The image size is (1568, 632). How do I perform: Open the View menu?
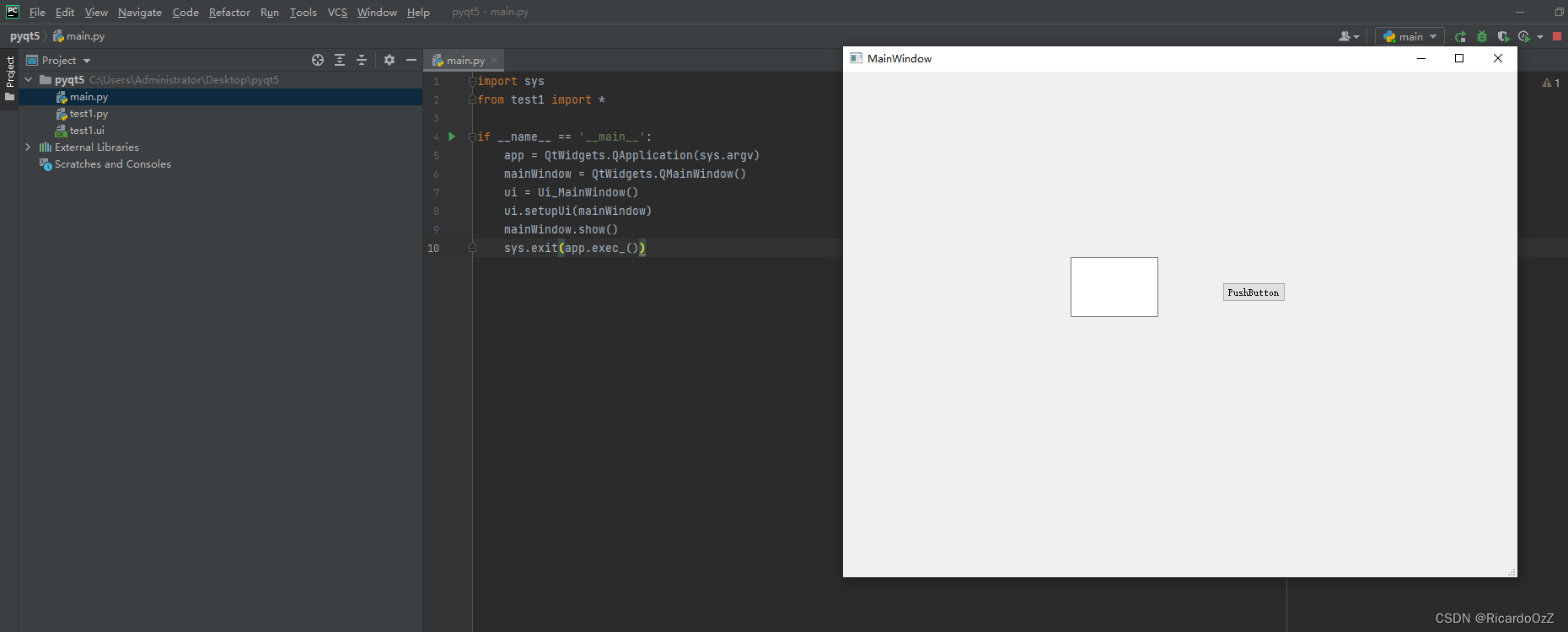(x=96, y=12)
